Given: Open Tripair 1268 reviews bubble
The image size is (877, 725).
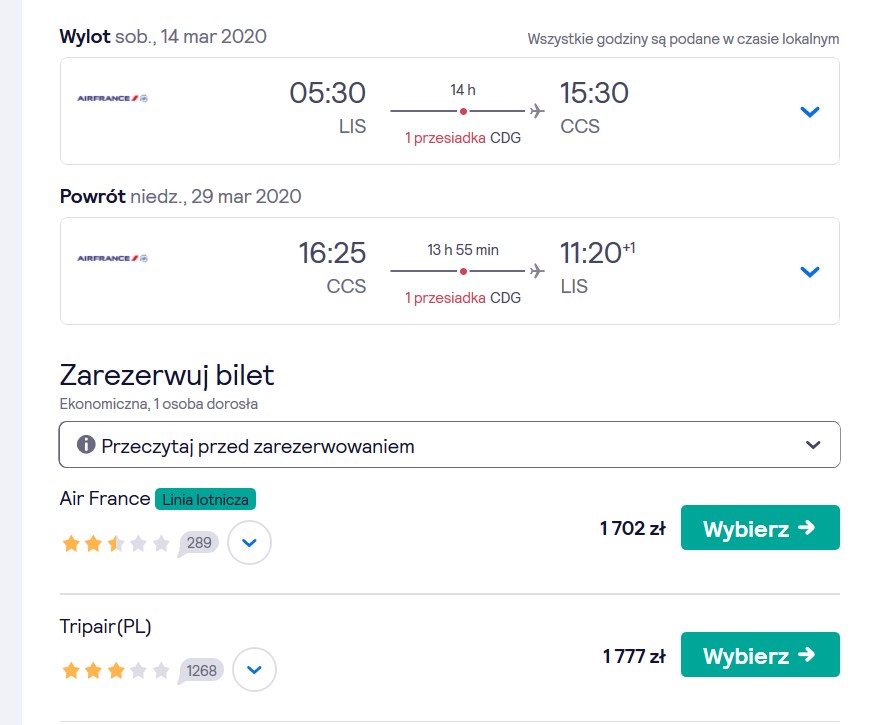Looking at the screenshot, I should pos(200,671).
